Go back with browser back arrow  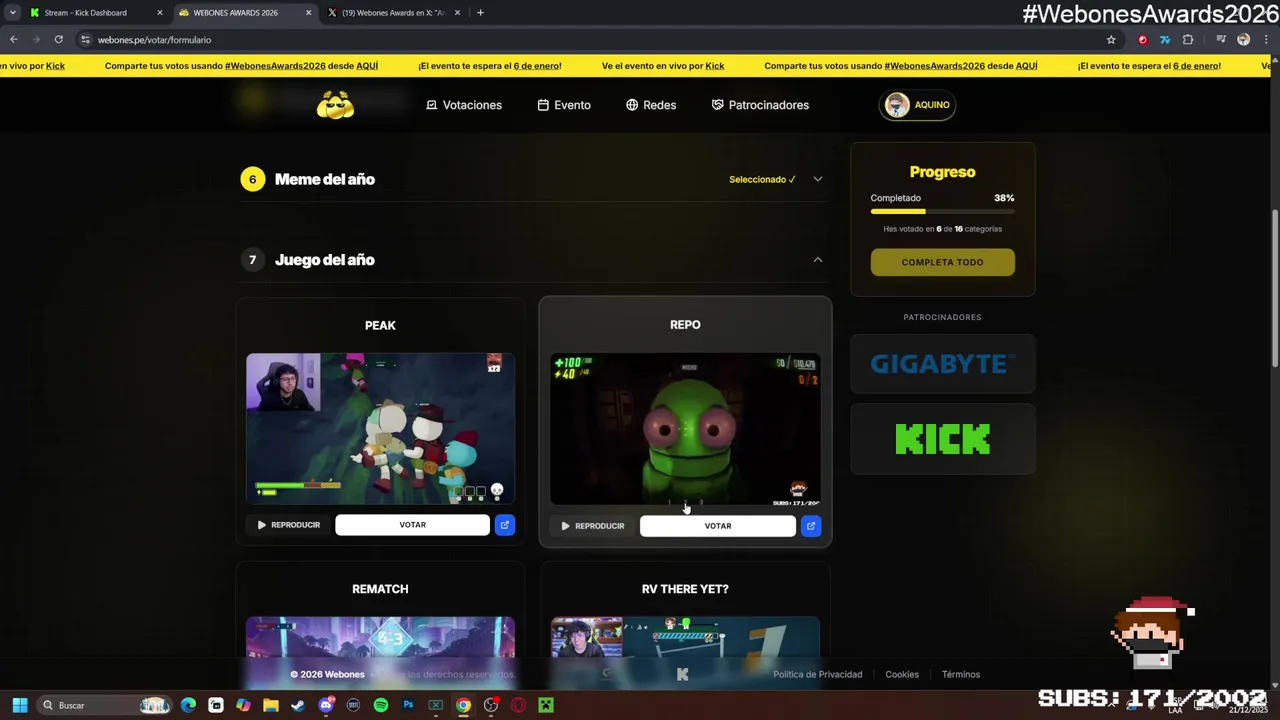(x=13, y=40)
